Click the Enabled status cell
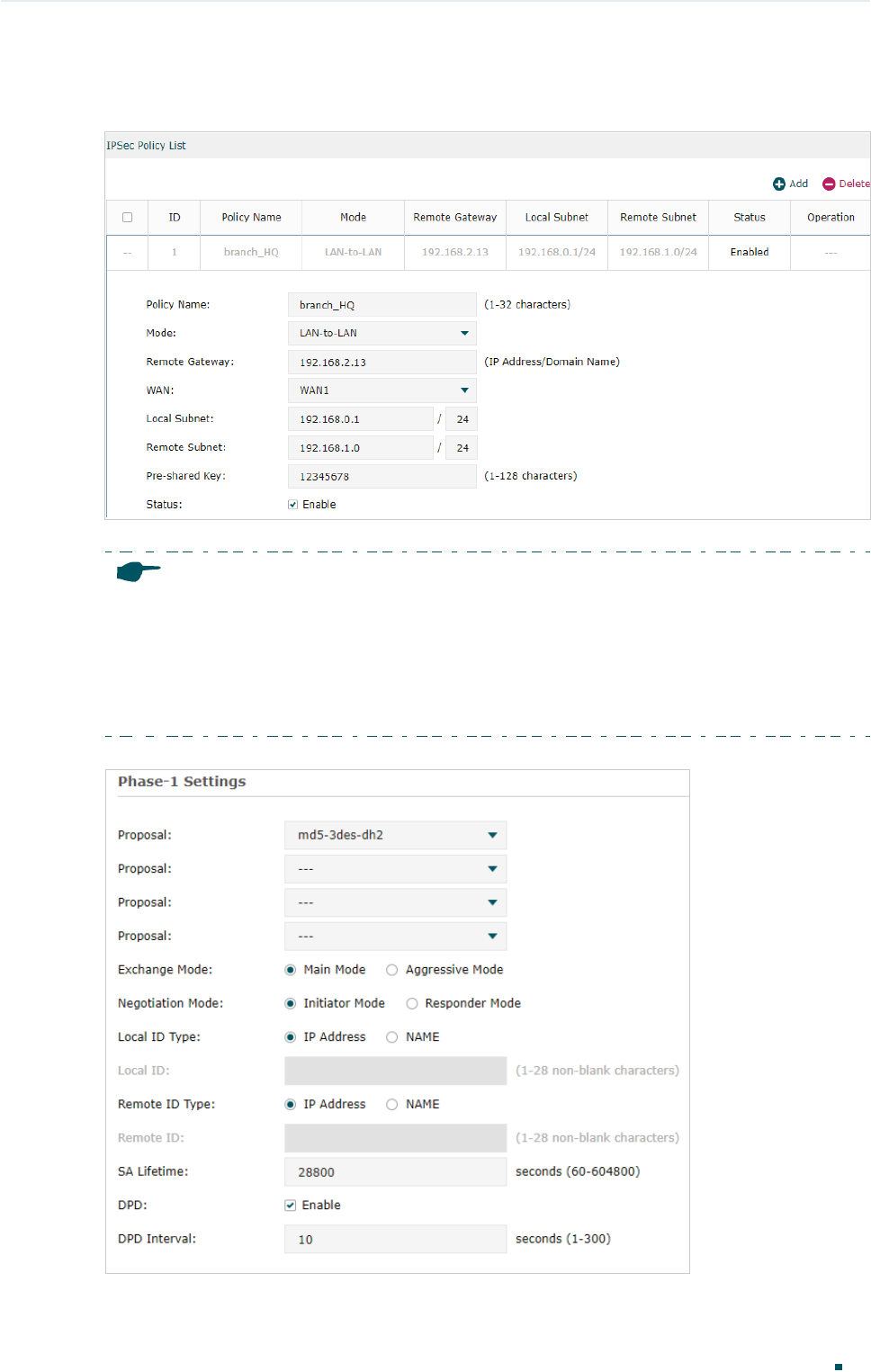This screenshot has height=1372, width=871. (x=750, y=253)
